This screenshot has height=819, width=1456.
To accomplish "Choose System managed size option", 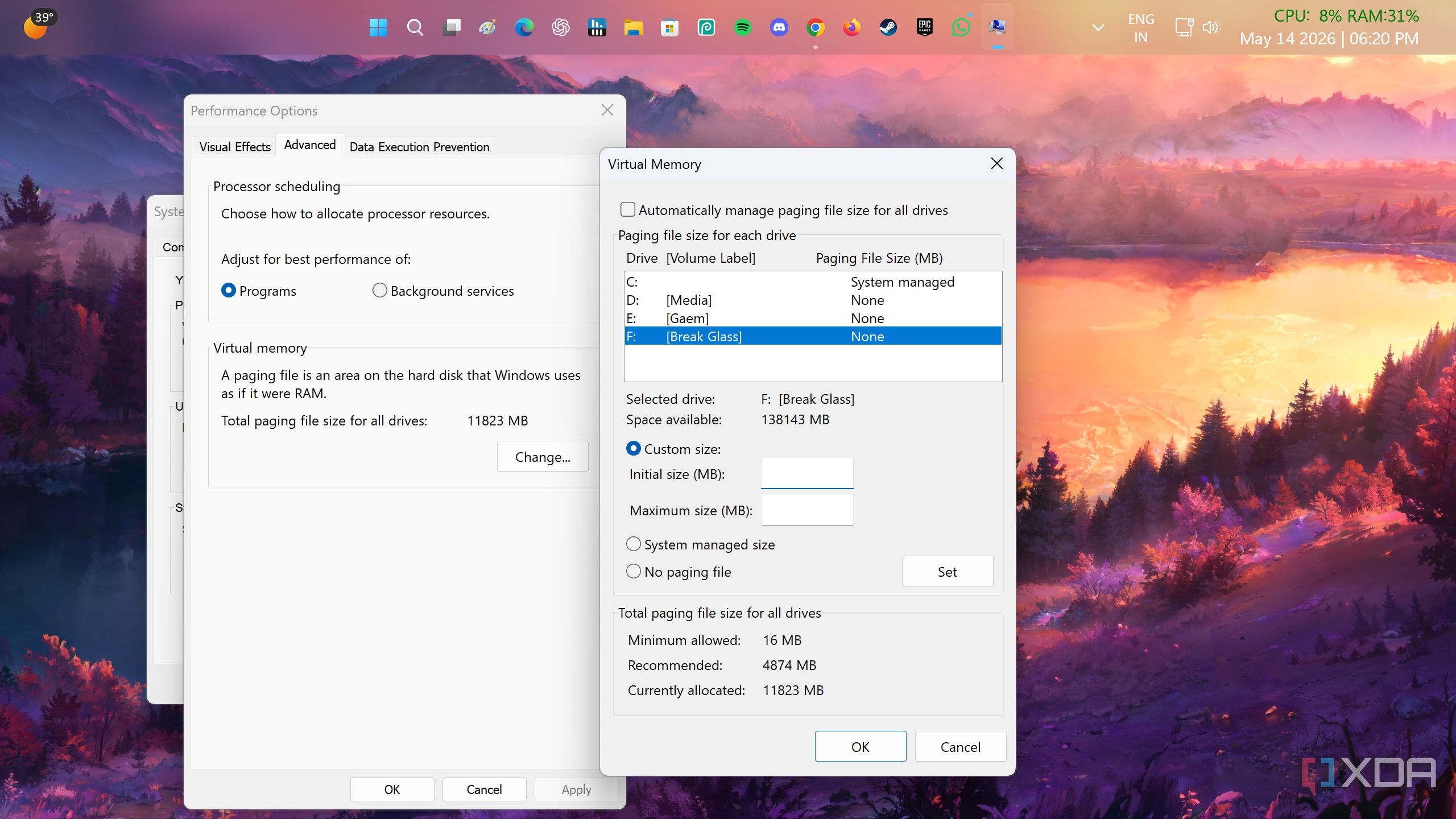I will 633,544.
